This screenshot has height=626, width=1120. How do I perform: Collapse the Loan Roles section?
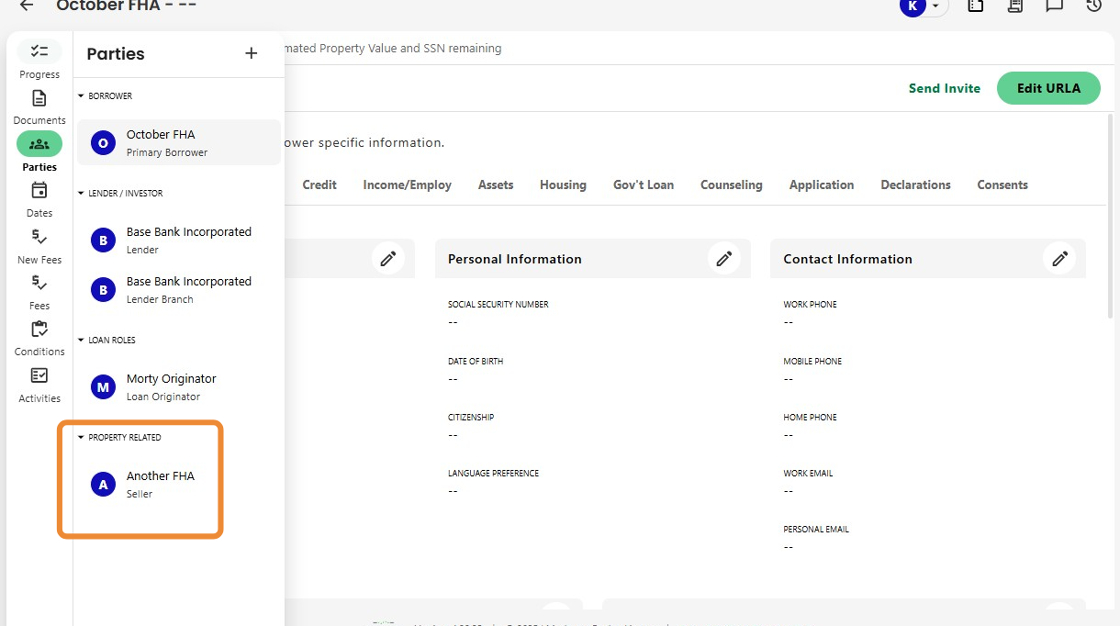pos(81,341)
